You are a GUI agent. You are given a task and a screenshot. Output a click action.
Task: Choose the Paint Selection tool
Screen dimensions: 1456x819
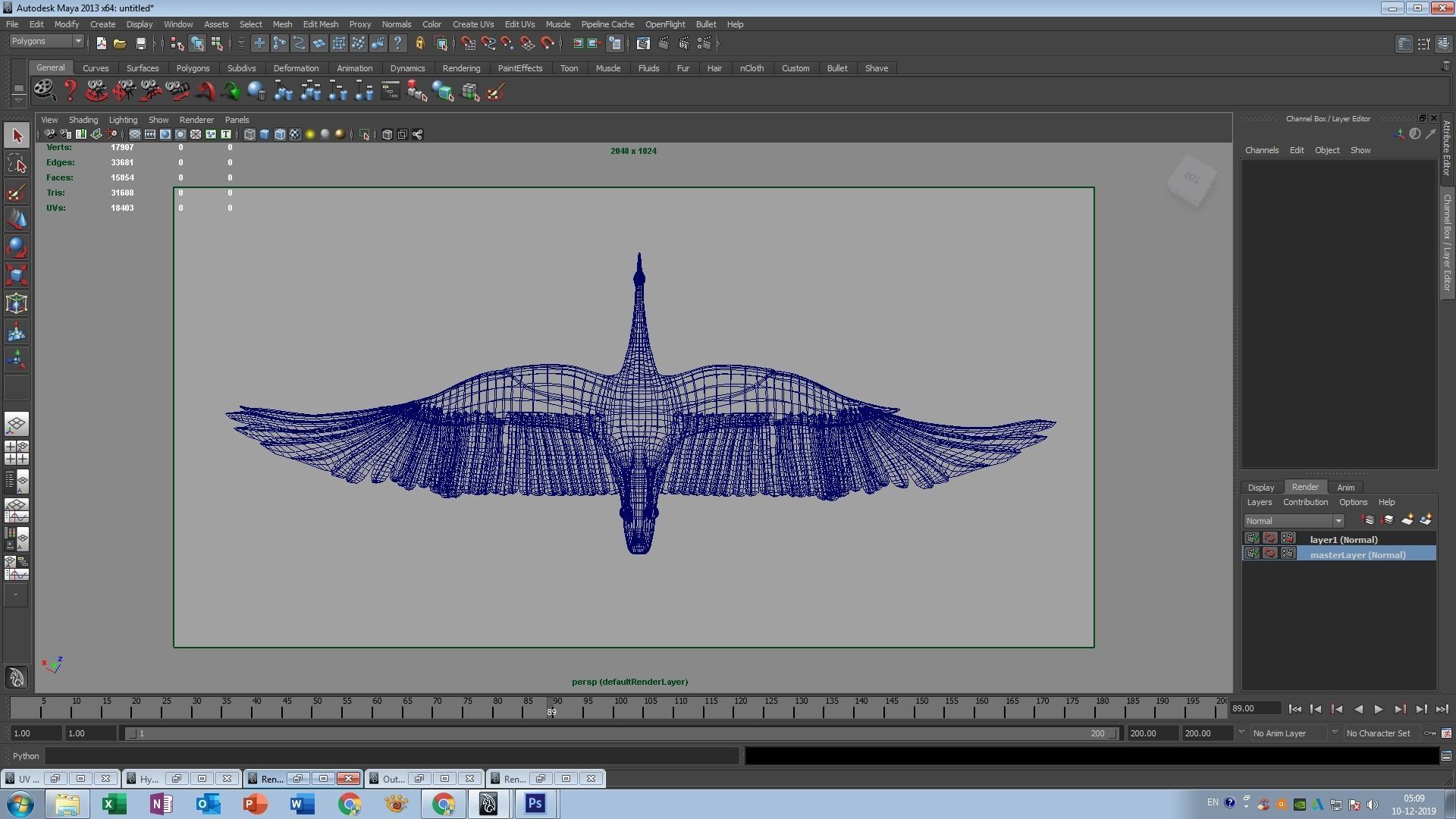pos(17,192)
